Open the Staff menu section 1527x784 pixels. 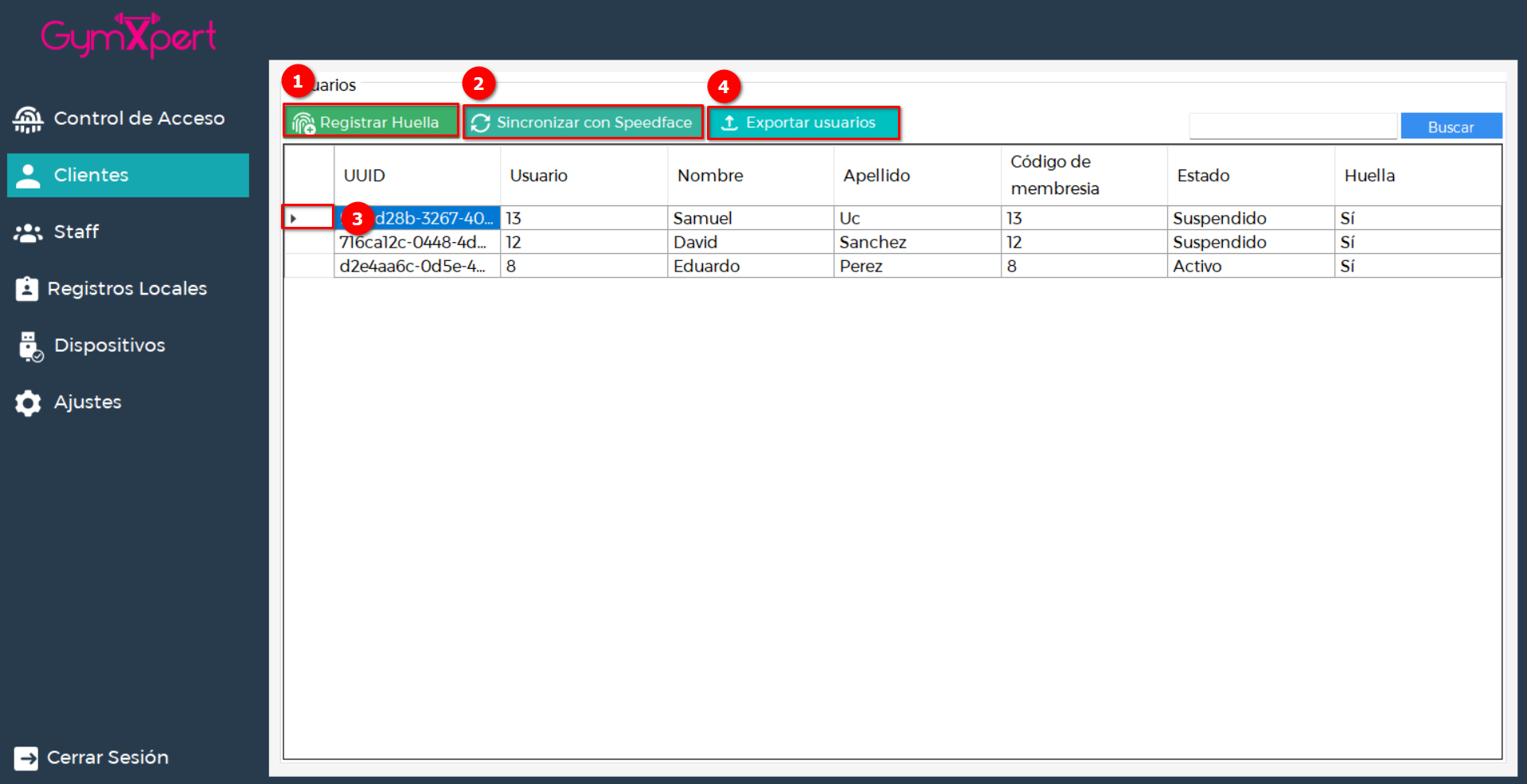tap(76, 232)
